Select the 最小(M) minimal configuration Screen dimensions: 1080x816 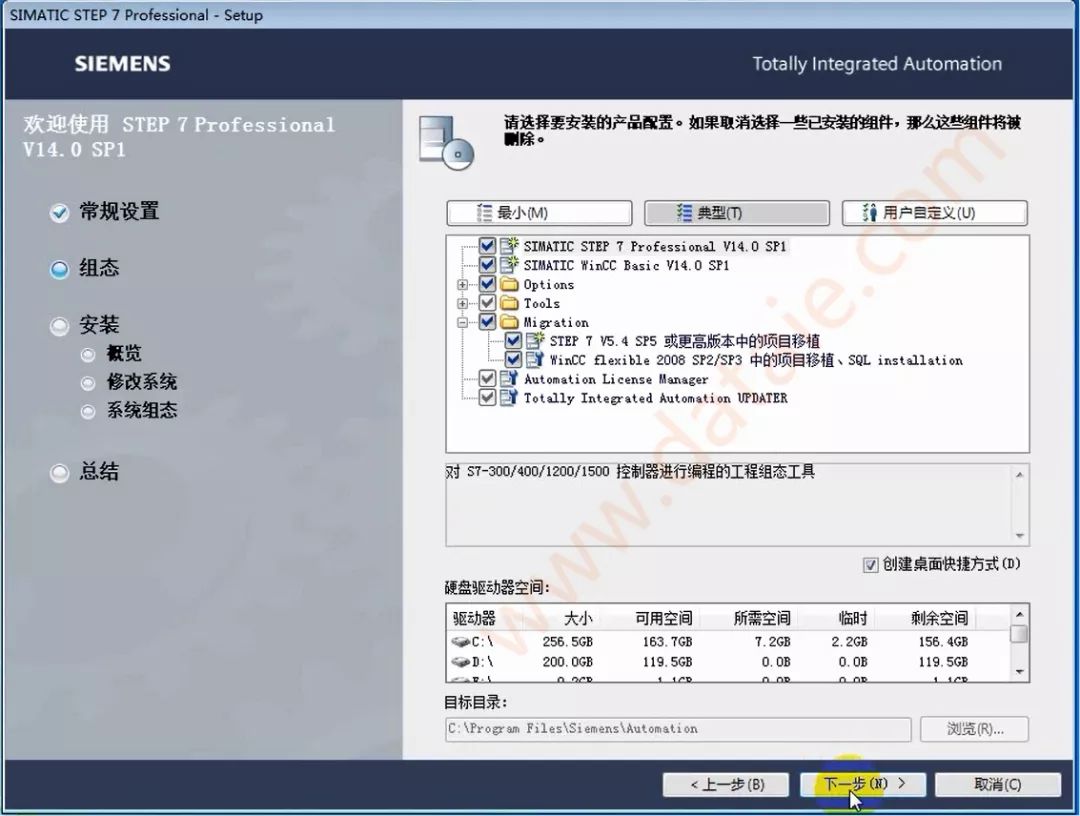(539, 213)
